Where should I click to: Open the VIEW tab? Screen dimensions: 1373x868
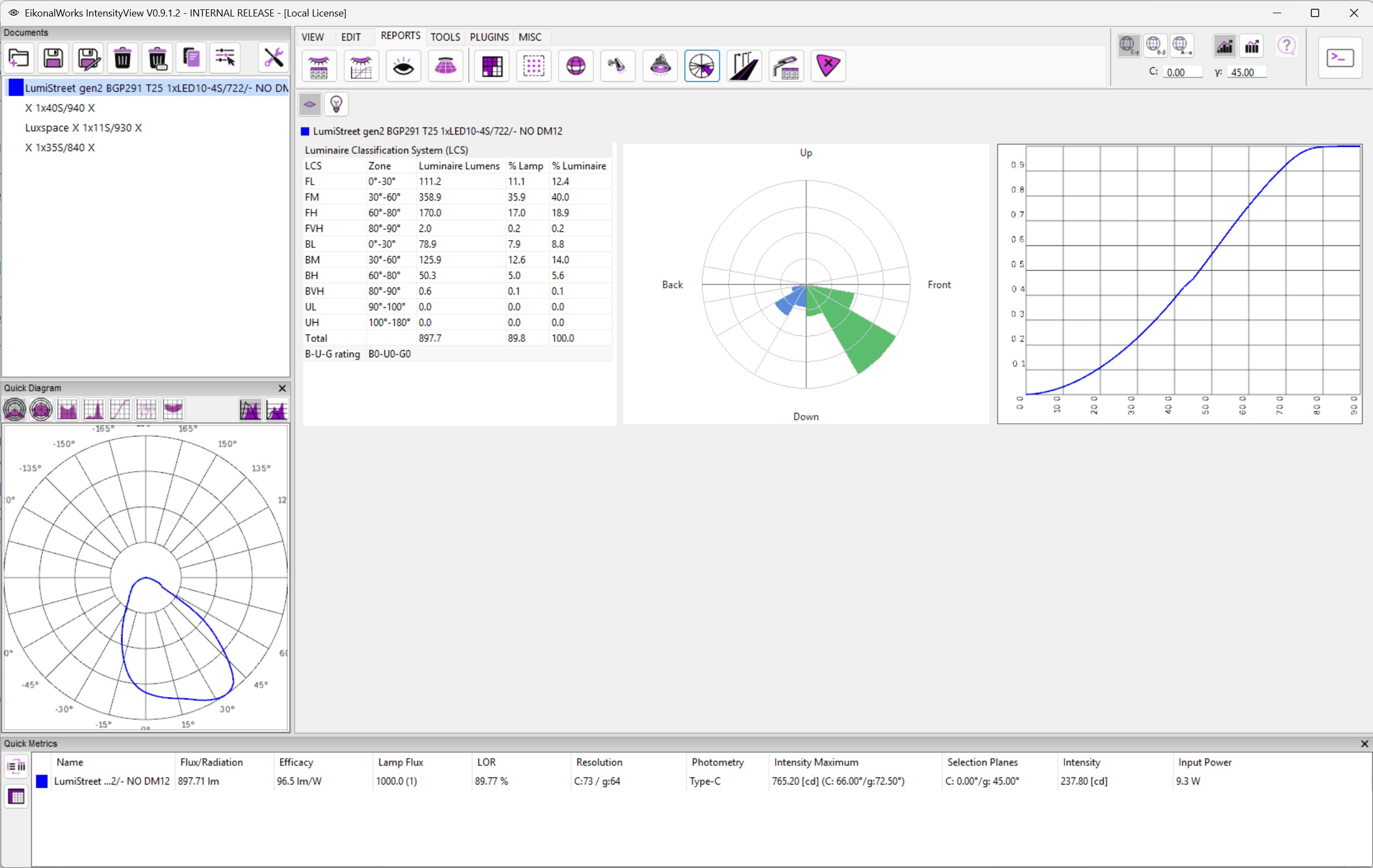point(313,37)
